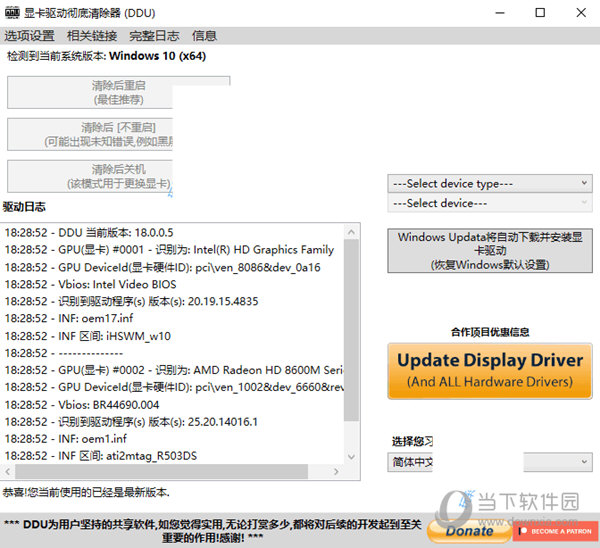The image size is (600, 548).
Task: Click the Donate button
Action: coord(469,531)
